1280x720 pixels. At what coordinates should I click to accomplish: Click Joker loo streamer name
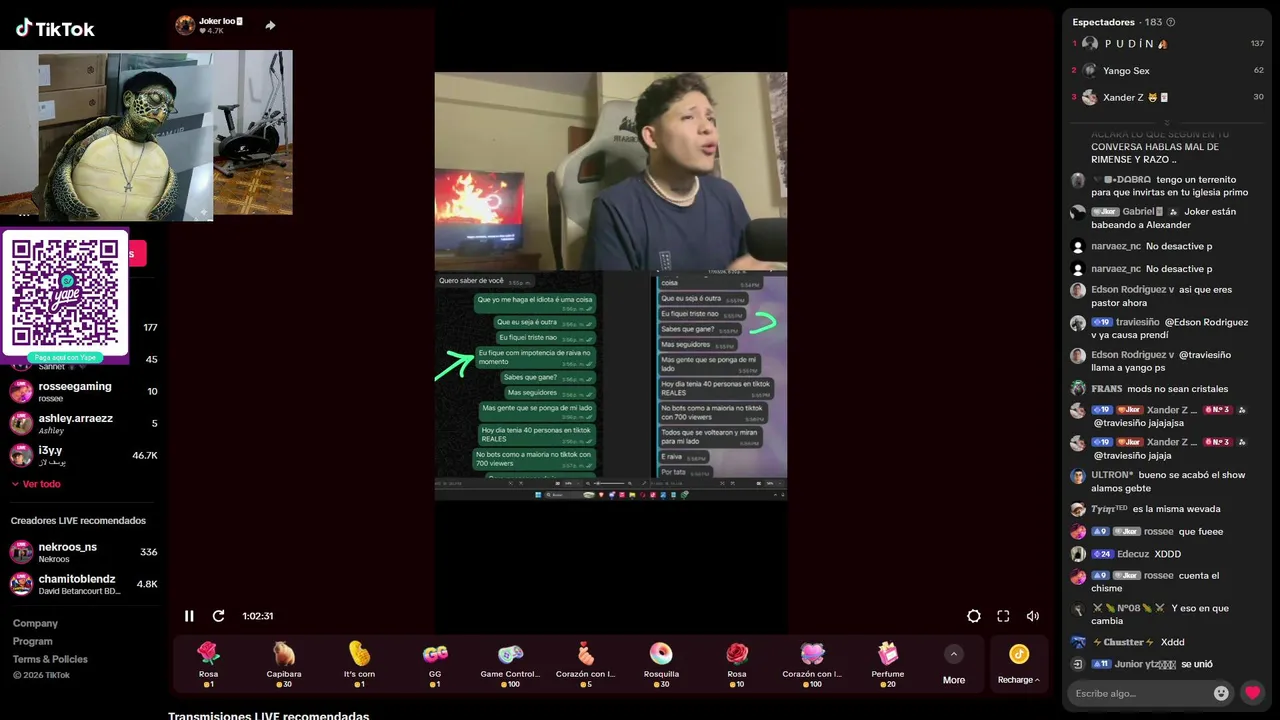pos(220,21)
